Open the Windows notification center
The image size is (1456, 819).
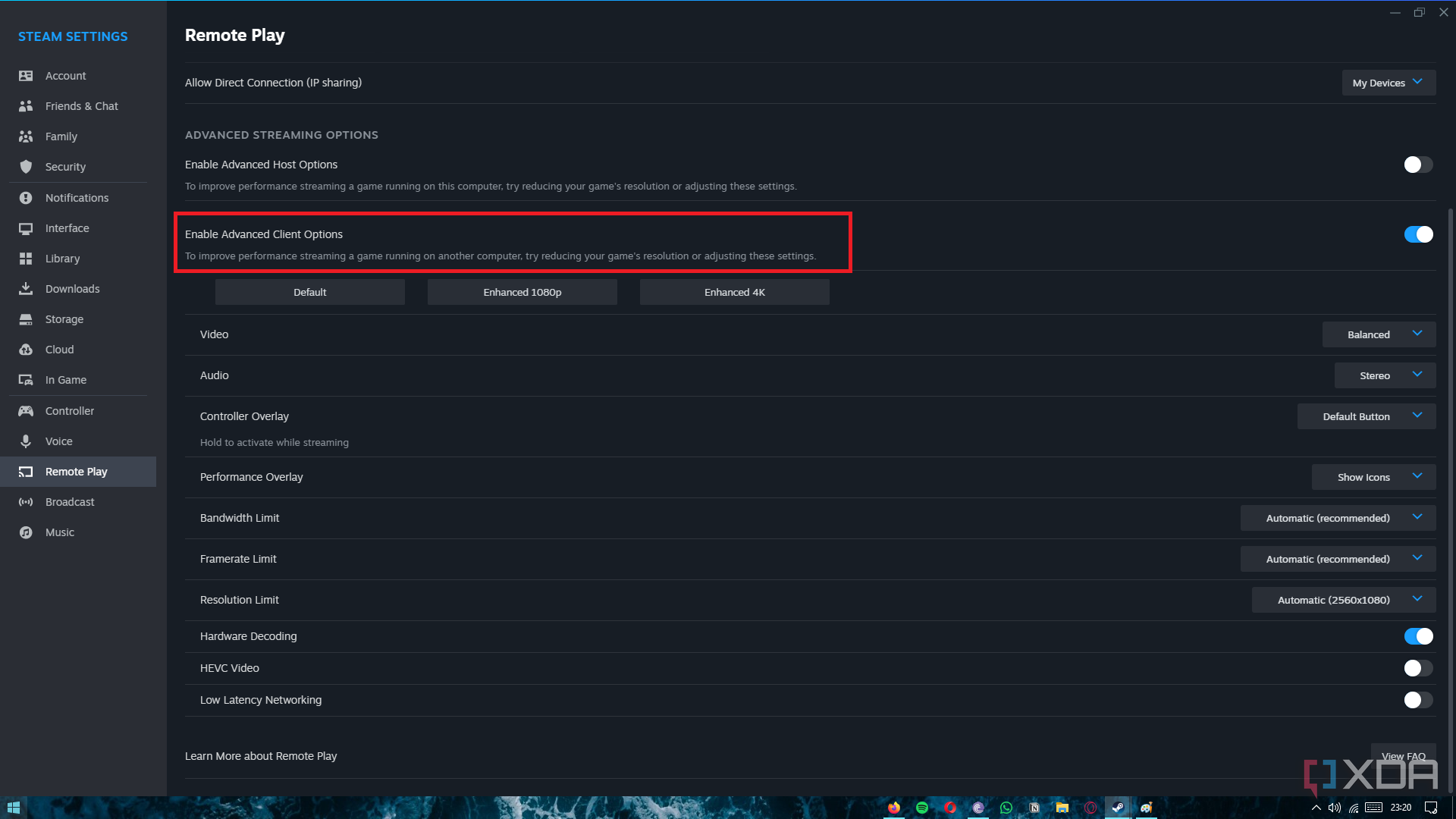(1431, 808)
